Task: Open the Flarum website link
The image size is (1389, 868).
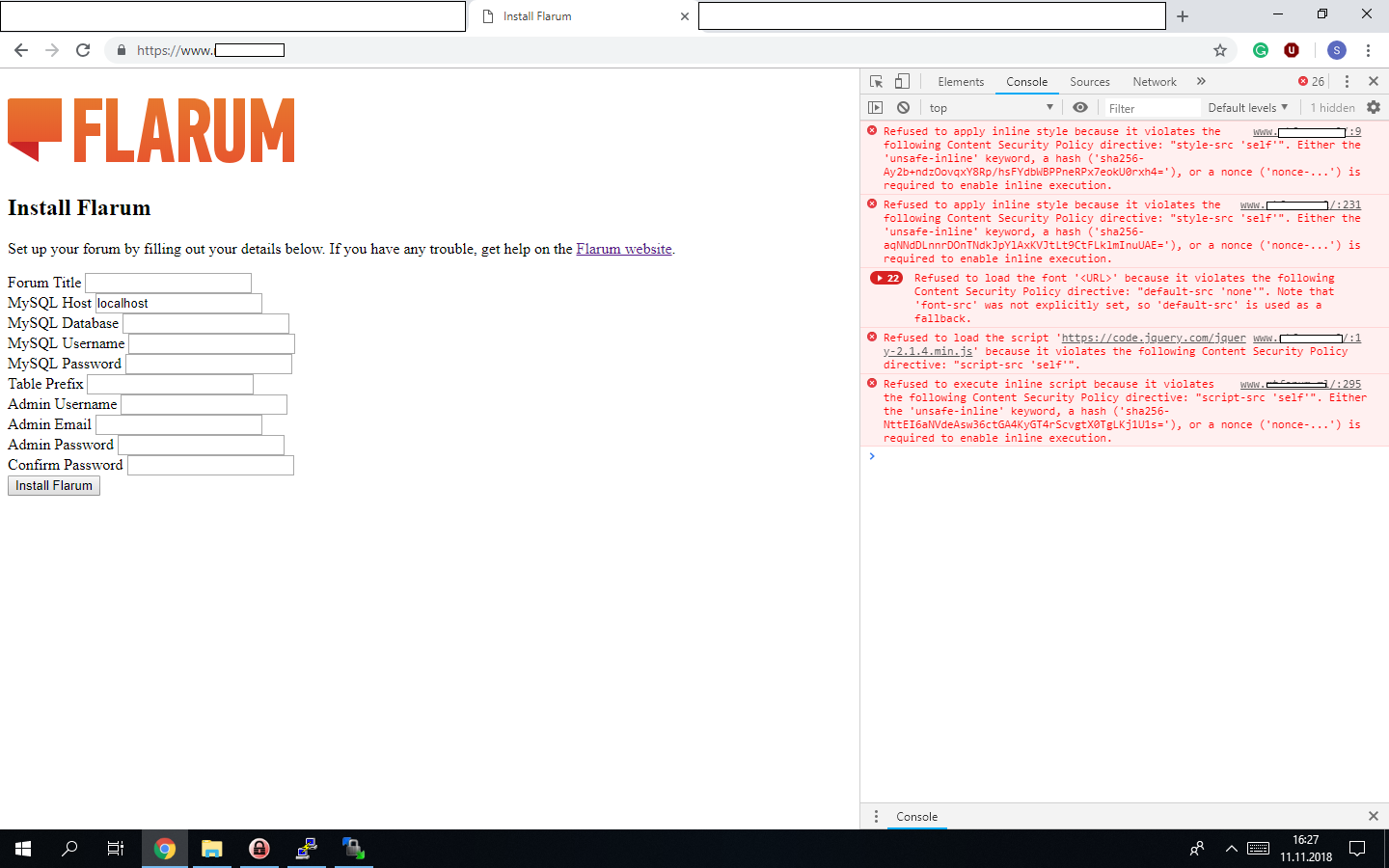Action: click(624, 249)
